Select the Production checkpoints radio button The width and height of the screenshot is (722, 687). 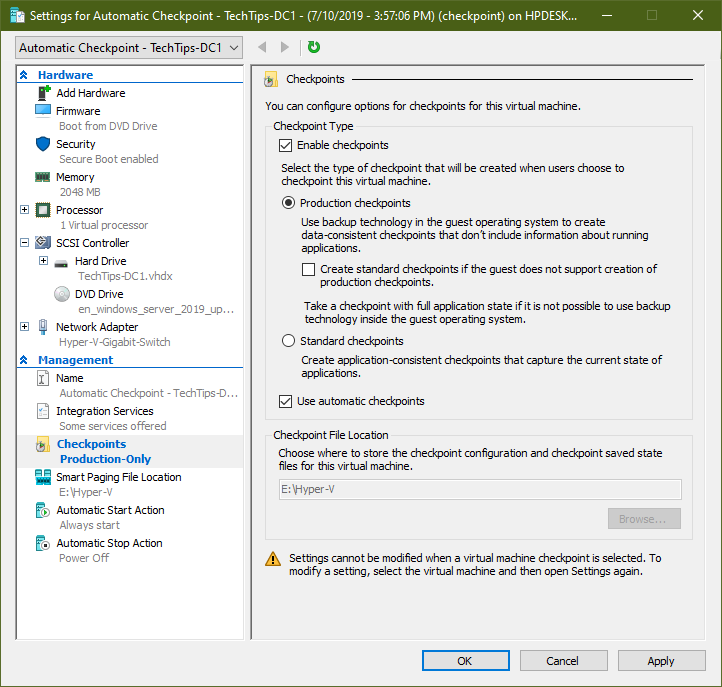click(288, 203)
